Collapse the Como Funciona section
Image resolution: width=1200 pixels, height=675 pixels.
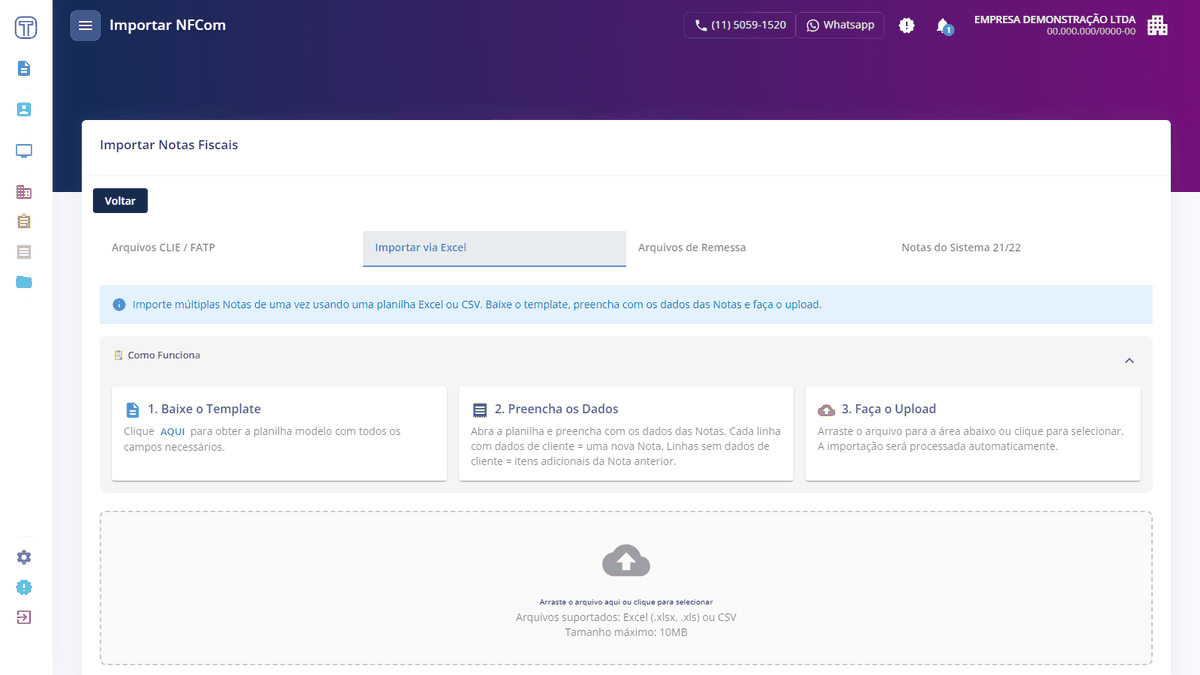(1129, 361)
